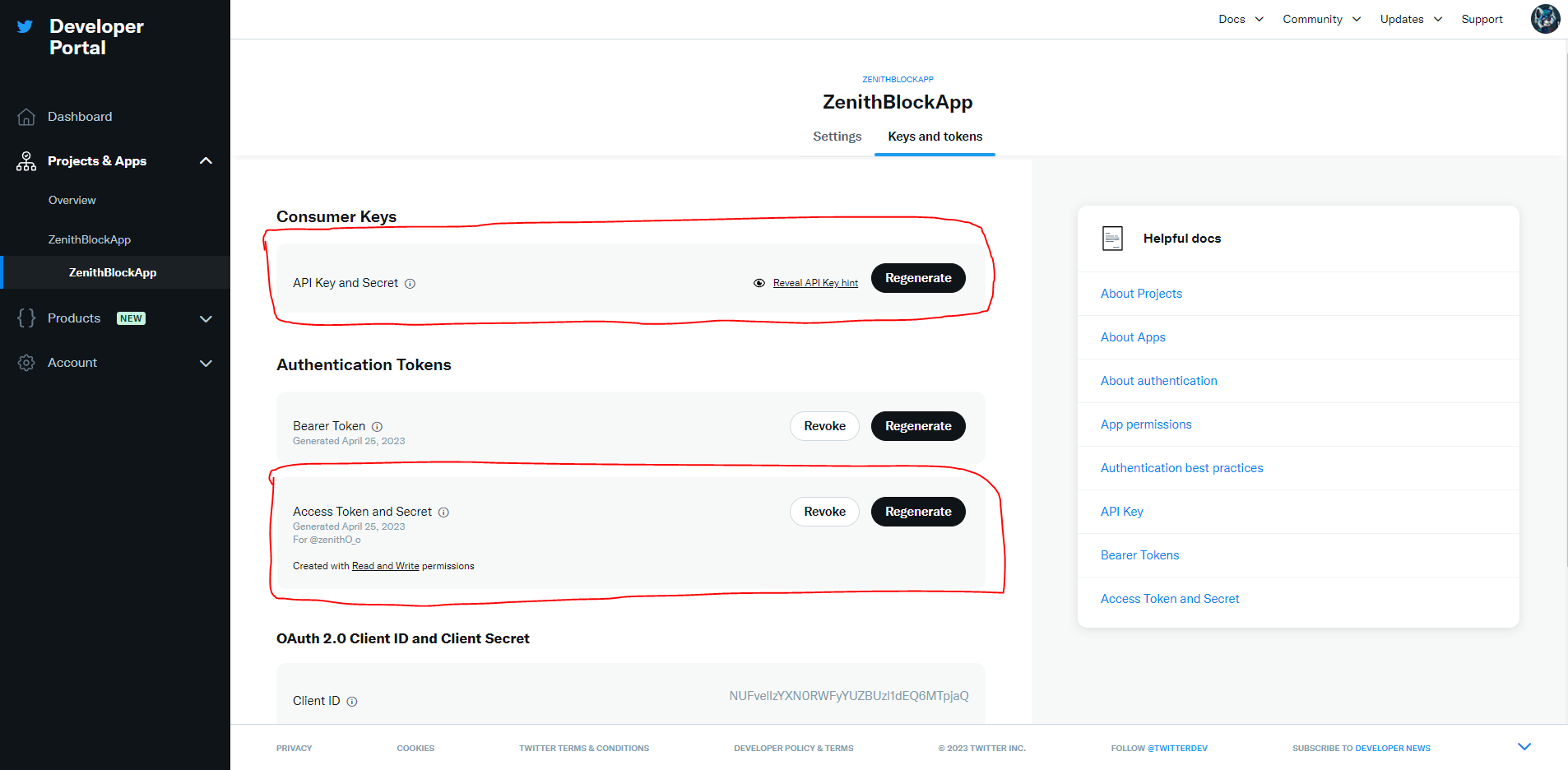This screenshot has height=770, width=1568.
Task: Click the Products curly braces icon
Action: click(x=26, y=318)
